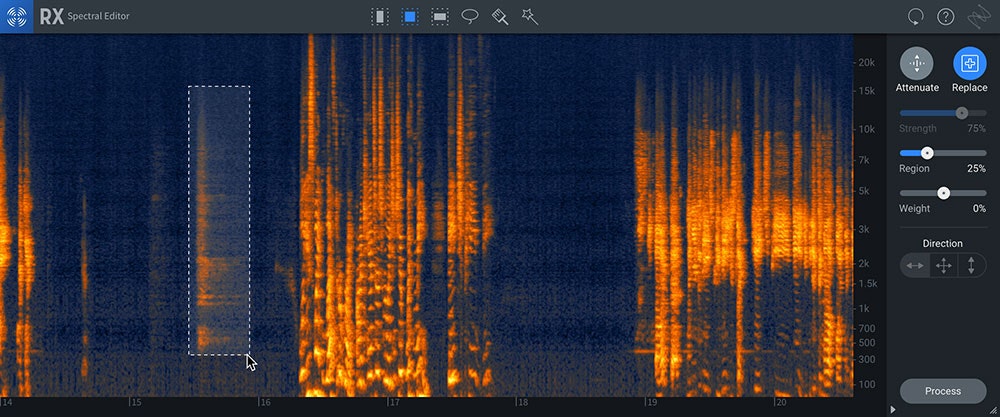Click the 19 second timeline marker
Viewport: 1000px width, 417px height.
pyautogui.click(x=651, y=403)
